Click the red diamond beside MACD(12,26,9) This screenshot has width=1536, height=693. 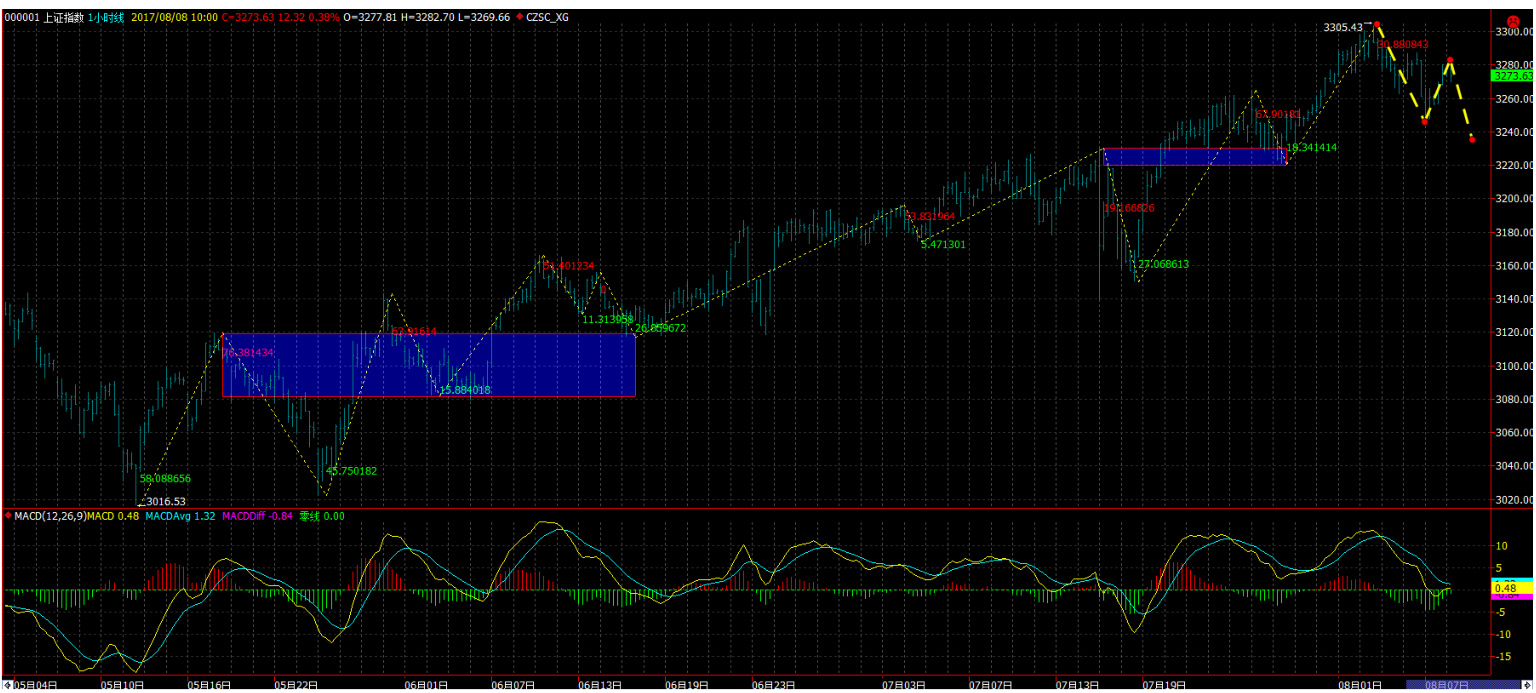(9, 516)
